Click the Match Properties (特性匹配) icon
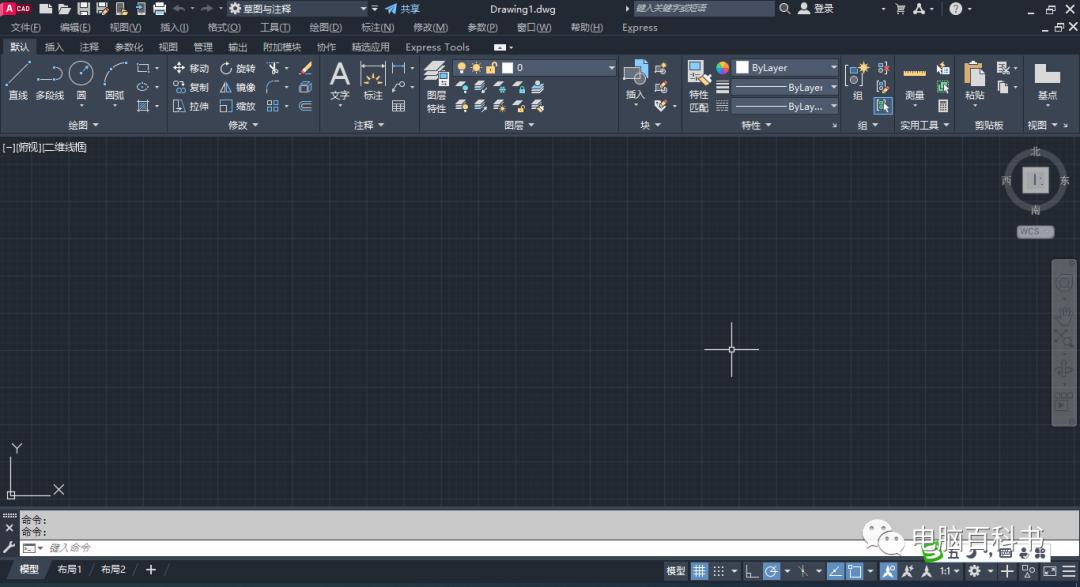 point(698,85)
